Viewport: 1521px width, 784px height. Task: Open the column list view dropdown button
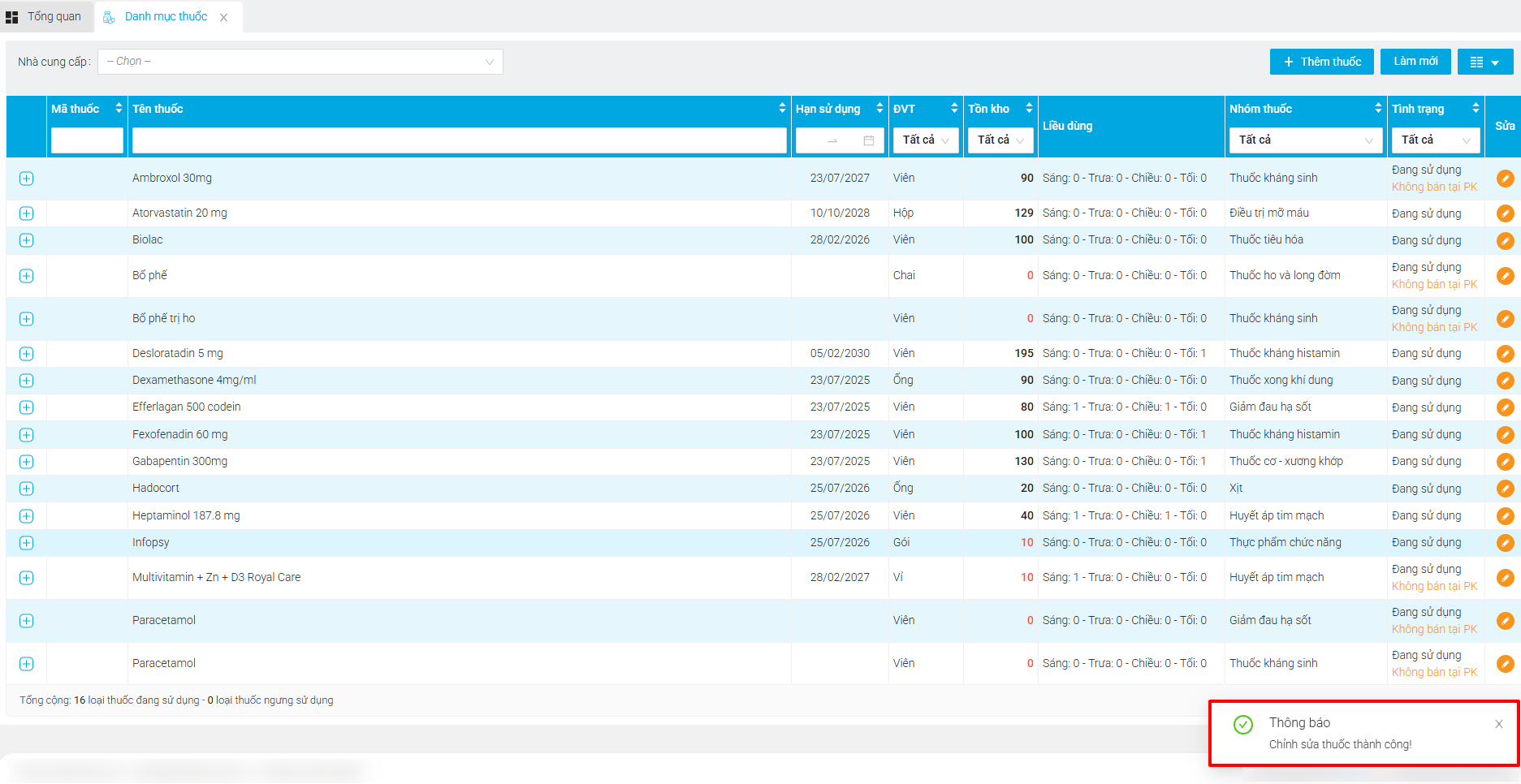[x=1485, y=62]
